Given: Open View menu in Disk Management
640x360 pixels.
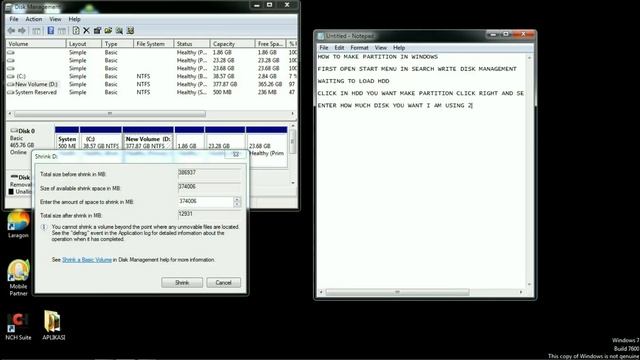Looking at the screenshot, I should (55, 19).
